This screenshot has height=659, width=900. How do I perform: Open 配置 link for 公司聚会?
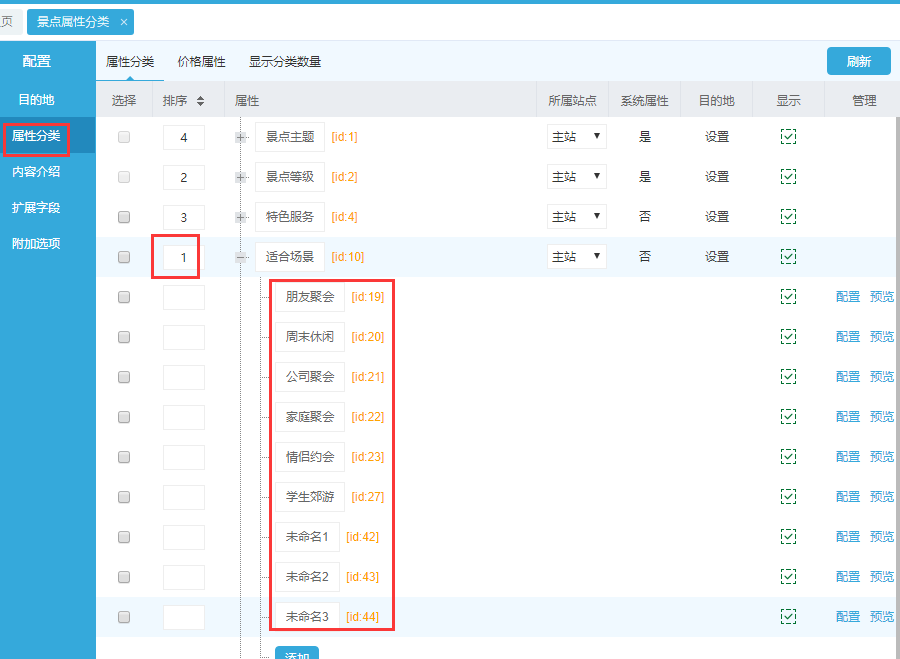[x=847, y=377]
